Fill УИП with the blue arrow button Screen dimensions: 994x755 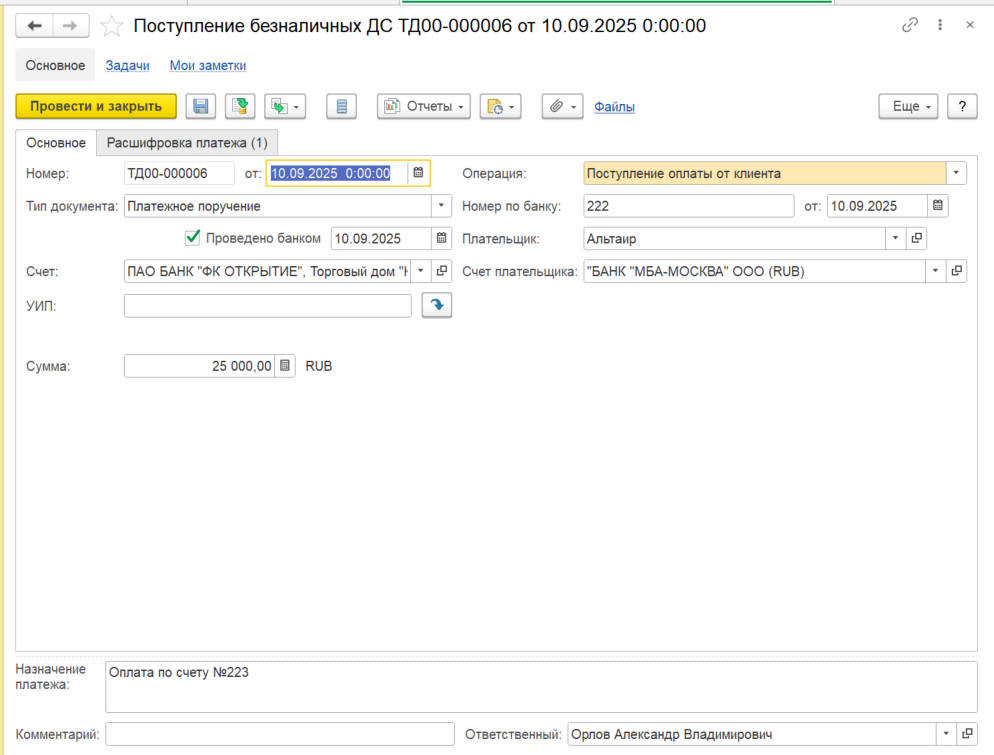pyautogui.click(x=437, y=306)
